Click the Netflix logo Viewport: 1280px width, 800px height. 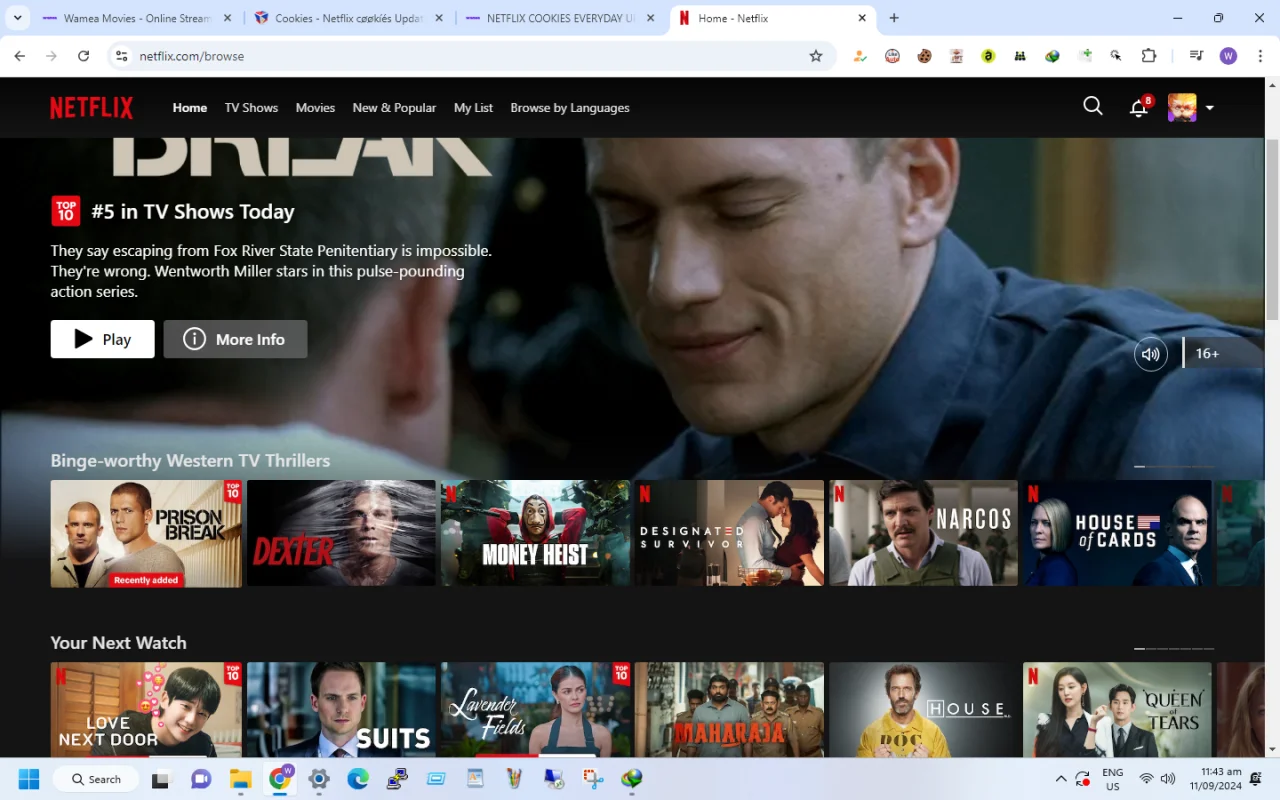pyautogui.click(x=92, y=108)
